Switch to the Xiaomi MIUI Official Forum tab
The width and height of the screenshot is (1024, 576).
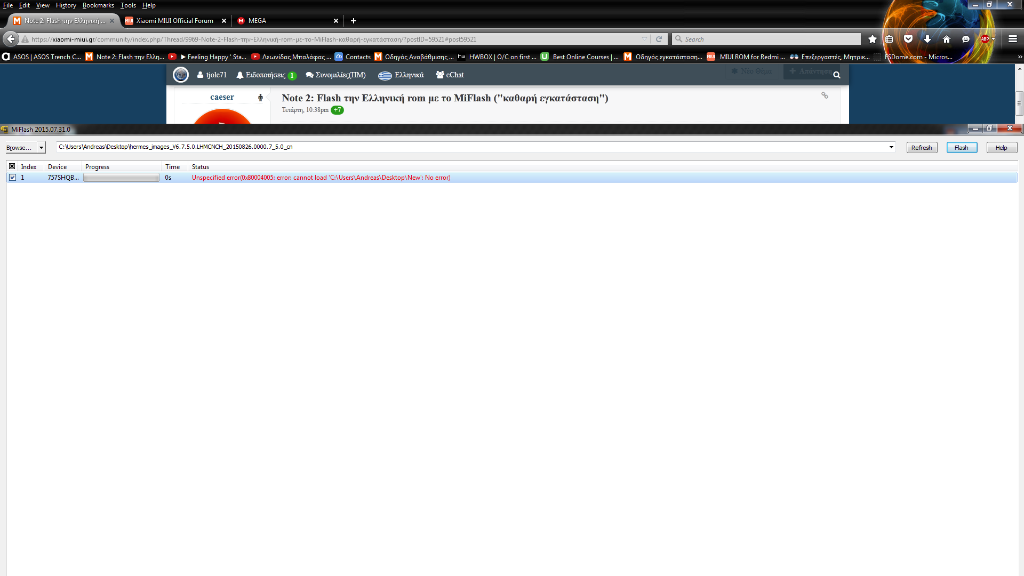click(x=174, y=21)
